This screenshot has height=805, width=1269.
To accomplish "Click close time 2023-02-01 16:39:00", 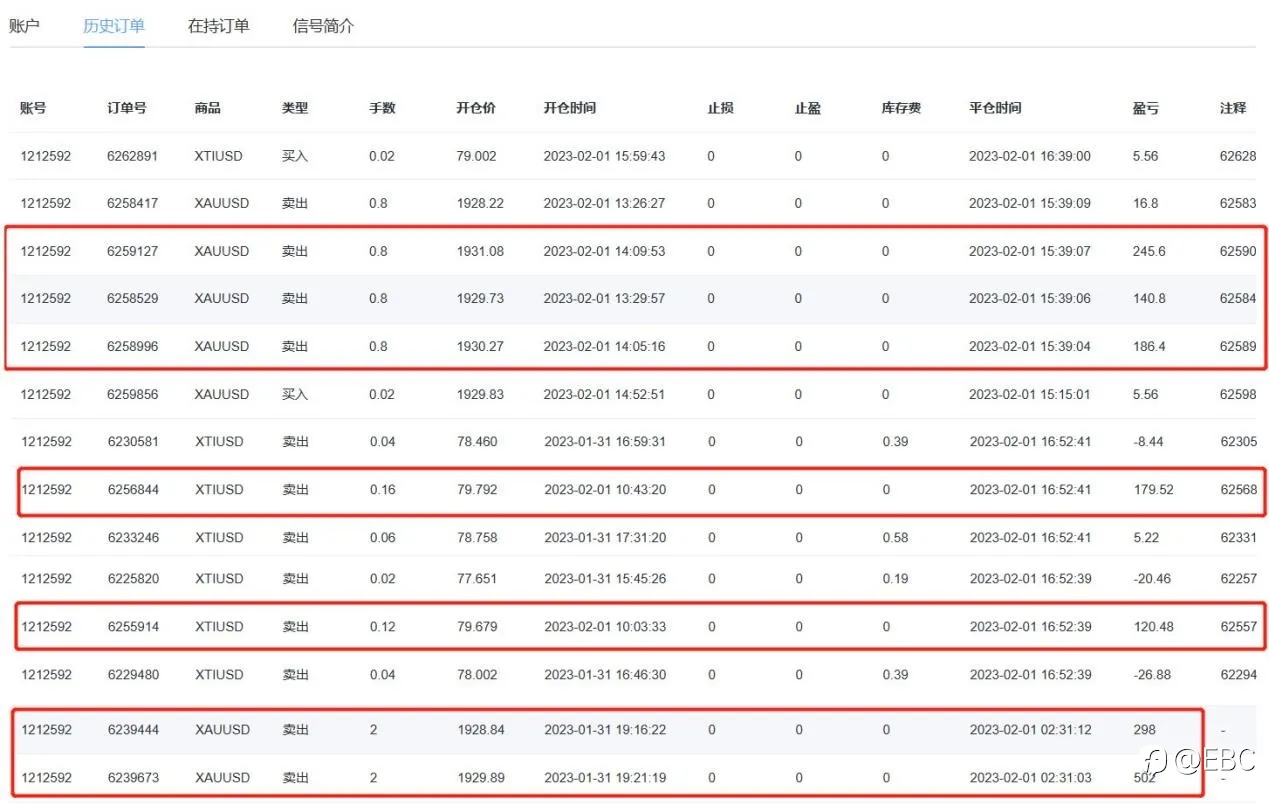I will coord(1030,156).
